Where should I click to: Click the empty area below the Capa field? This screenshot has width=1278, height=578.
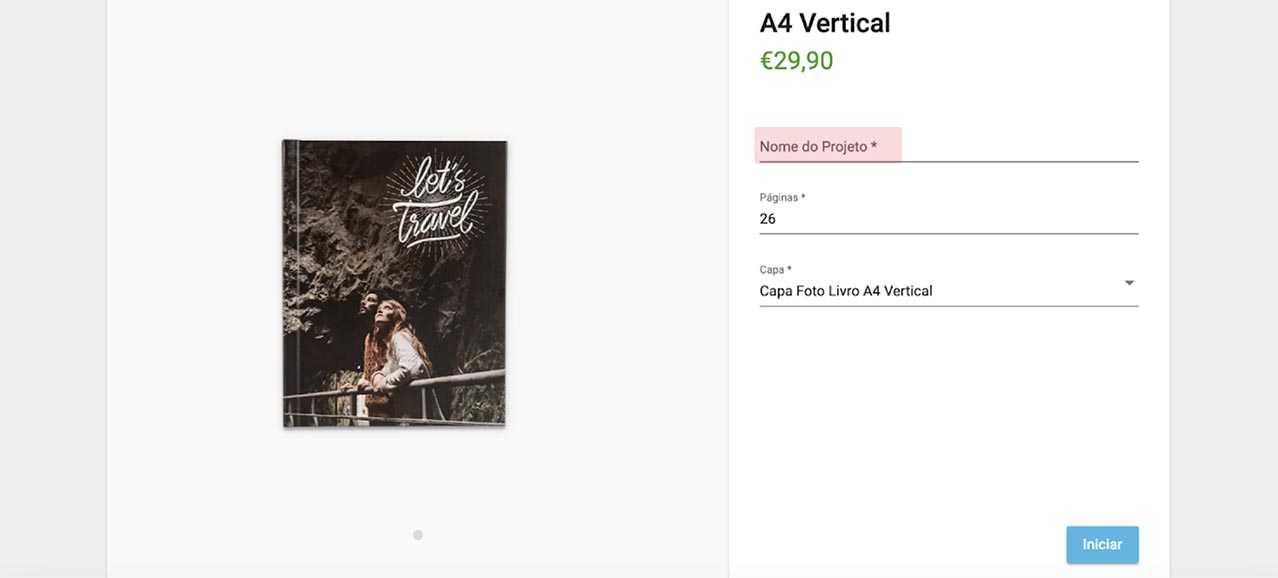click(947, 410)
